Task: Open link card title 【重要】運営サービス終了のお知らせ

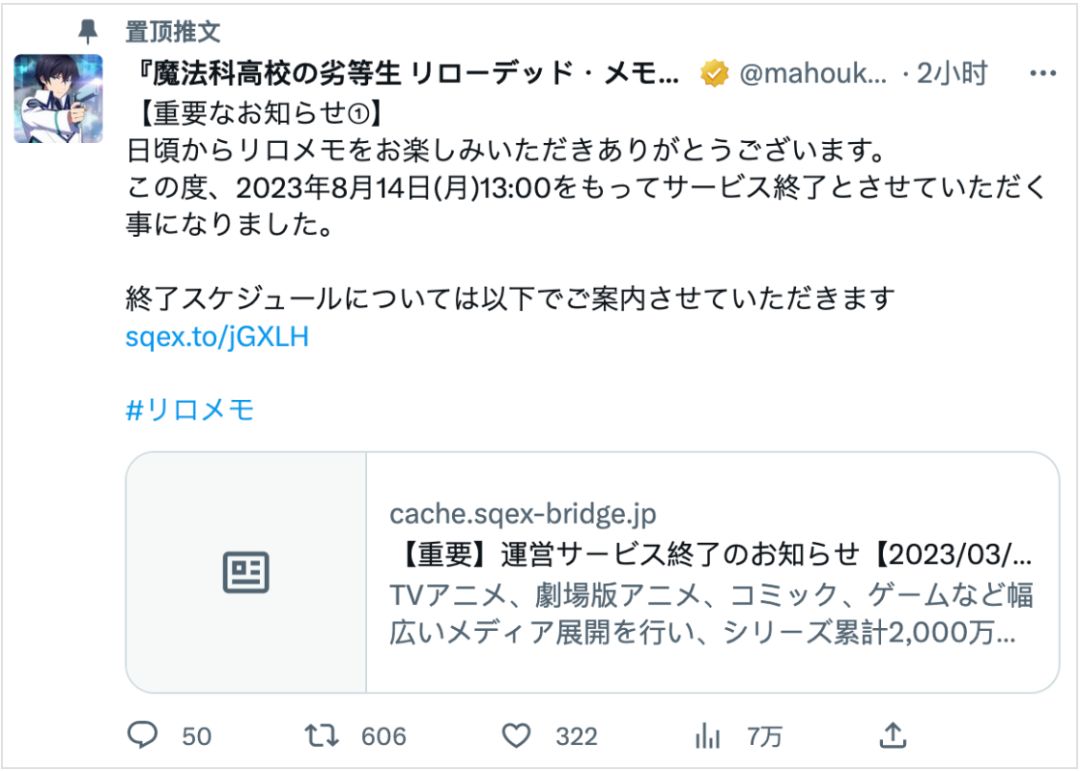Action: (710, 555)
